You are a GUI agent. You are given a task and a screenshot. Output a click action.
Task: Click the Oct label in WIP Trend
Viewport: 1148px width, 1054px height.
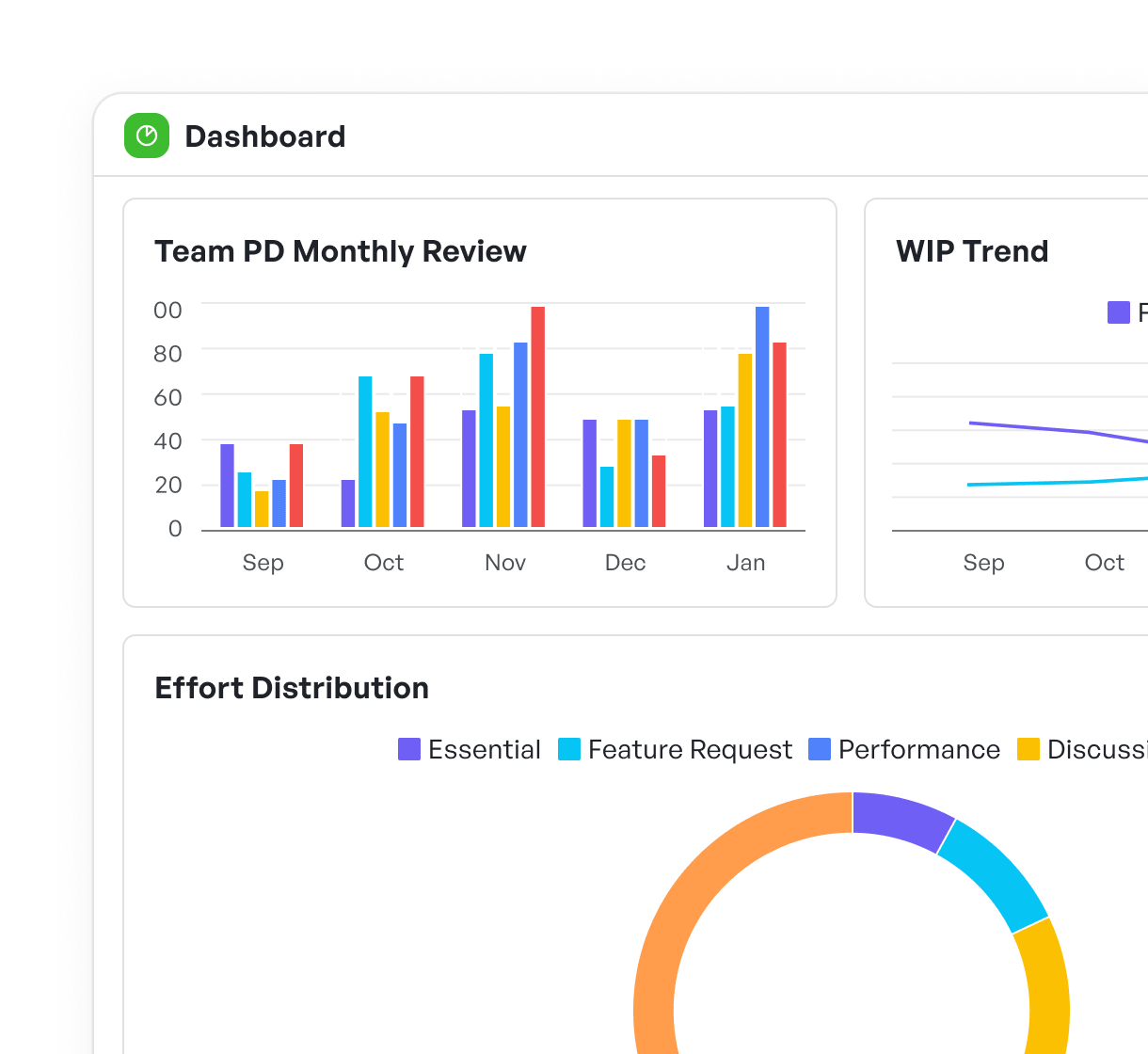coord(1105,563)
